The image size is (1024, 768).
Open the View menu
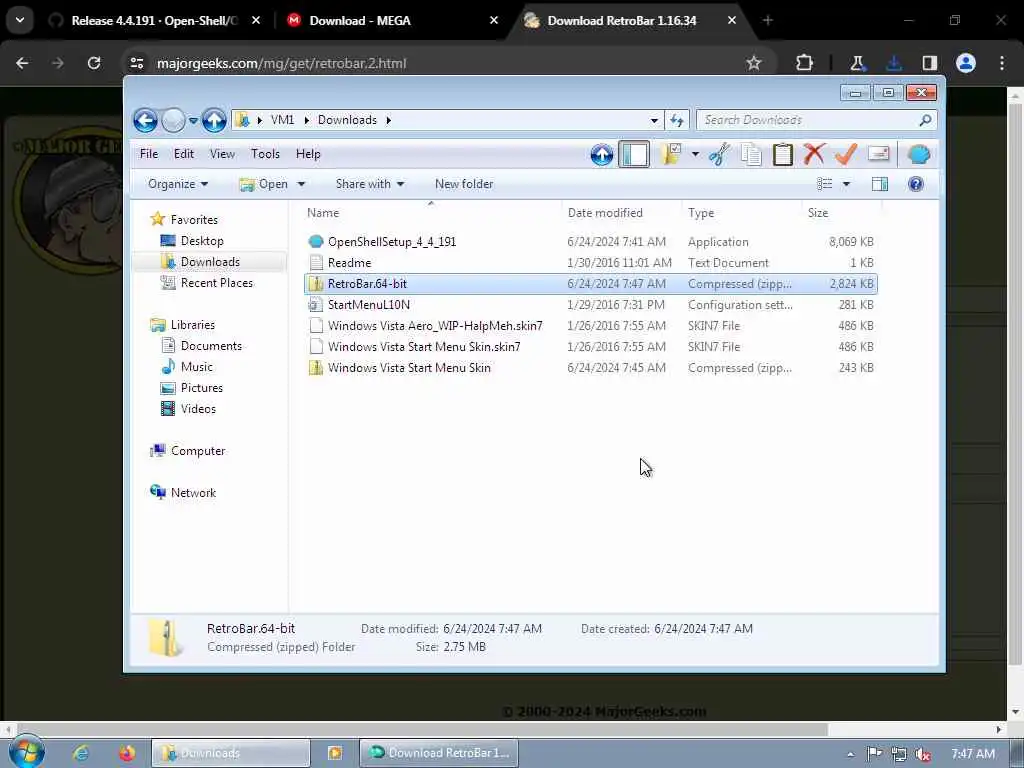(x=222, y=154)
